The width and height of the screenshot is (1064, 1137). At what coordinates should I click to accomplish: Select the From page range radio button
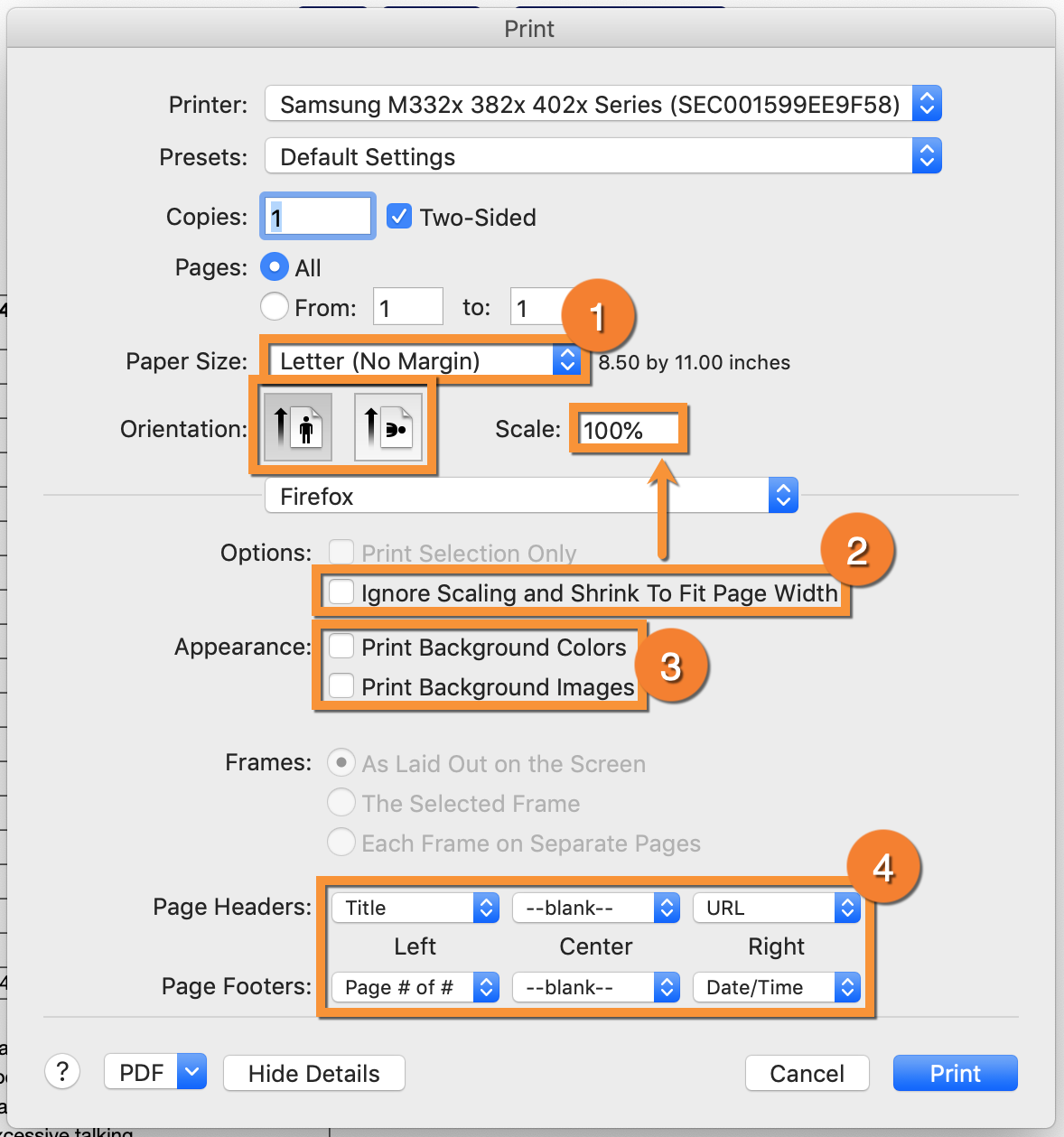(275, 307)
